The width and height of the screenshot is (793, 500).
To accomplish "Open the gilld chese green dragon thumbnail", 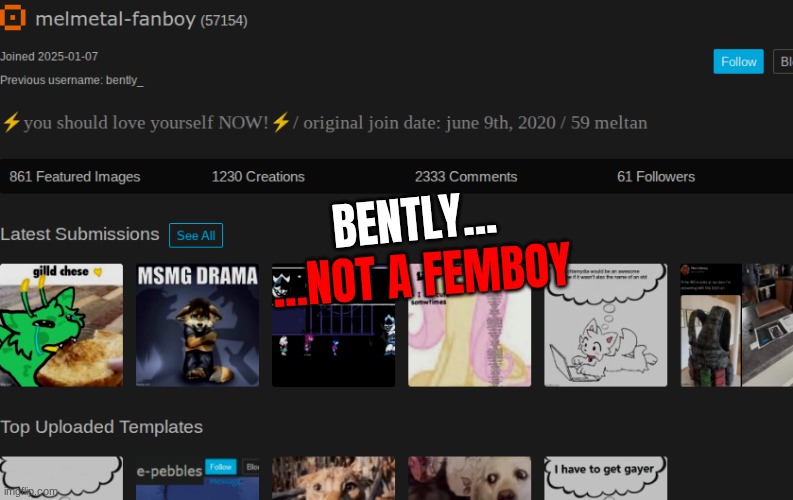I will (x=61, y=325).
